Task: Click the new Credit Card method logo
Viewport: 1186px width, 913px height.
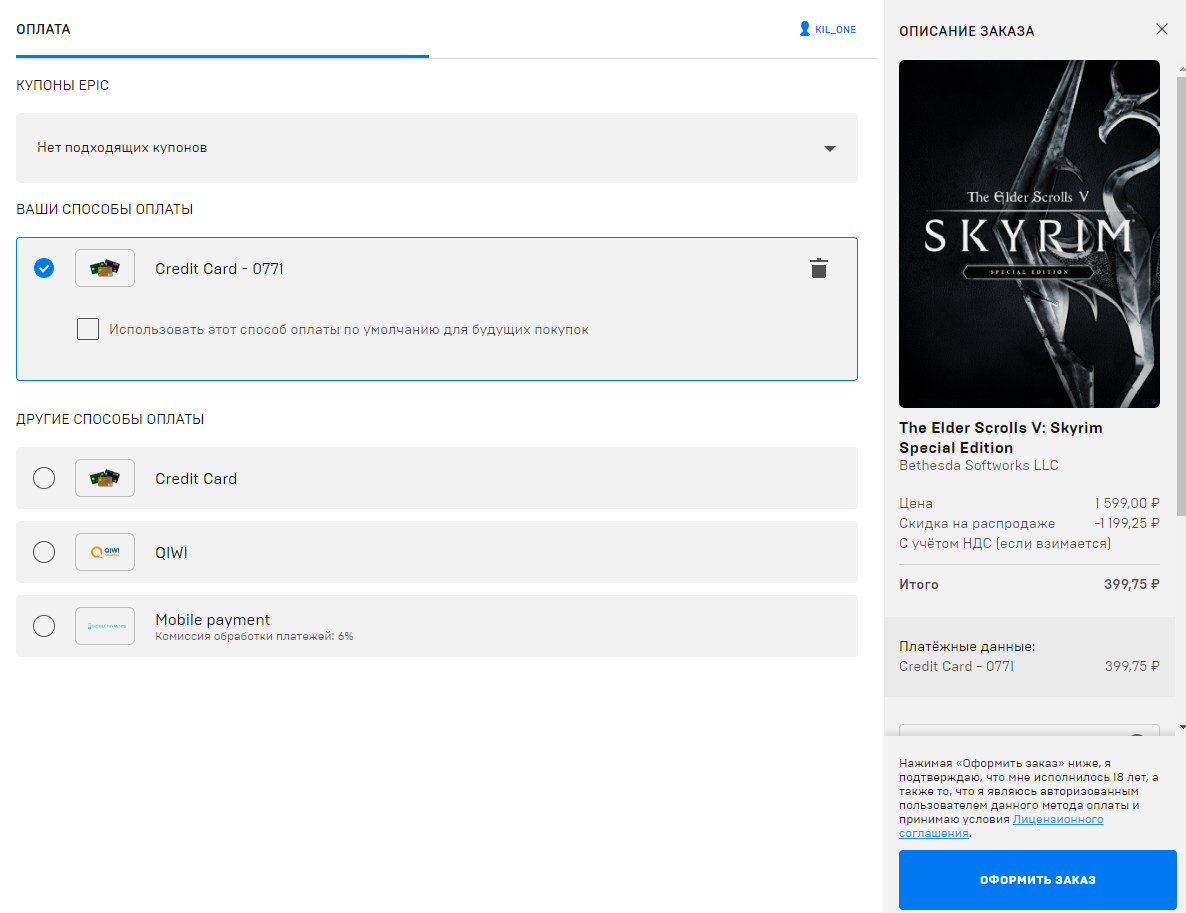Action: tap(105, 478)
